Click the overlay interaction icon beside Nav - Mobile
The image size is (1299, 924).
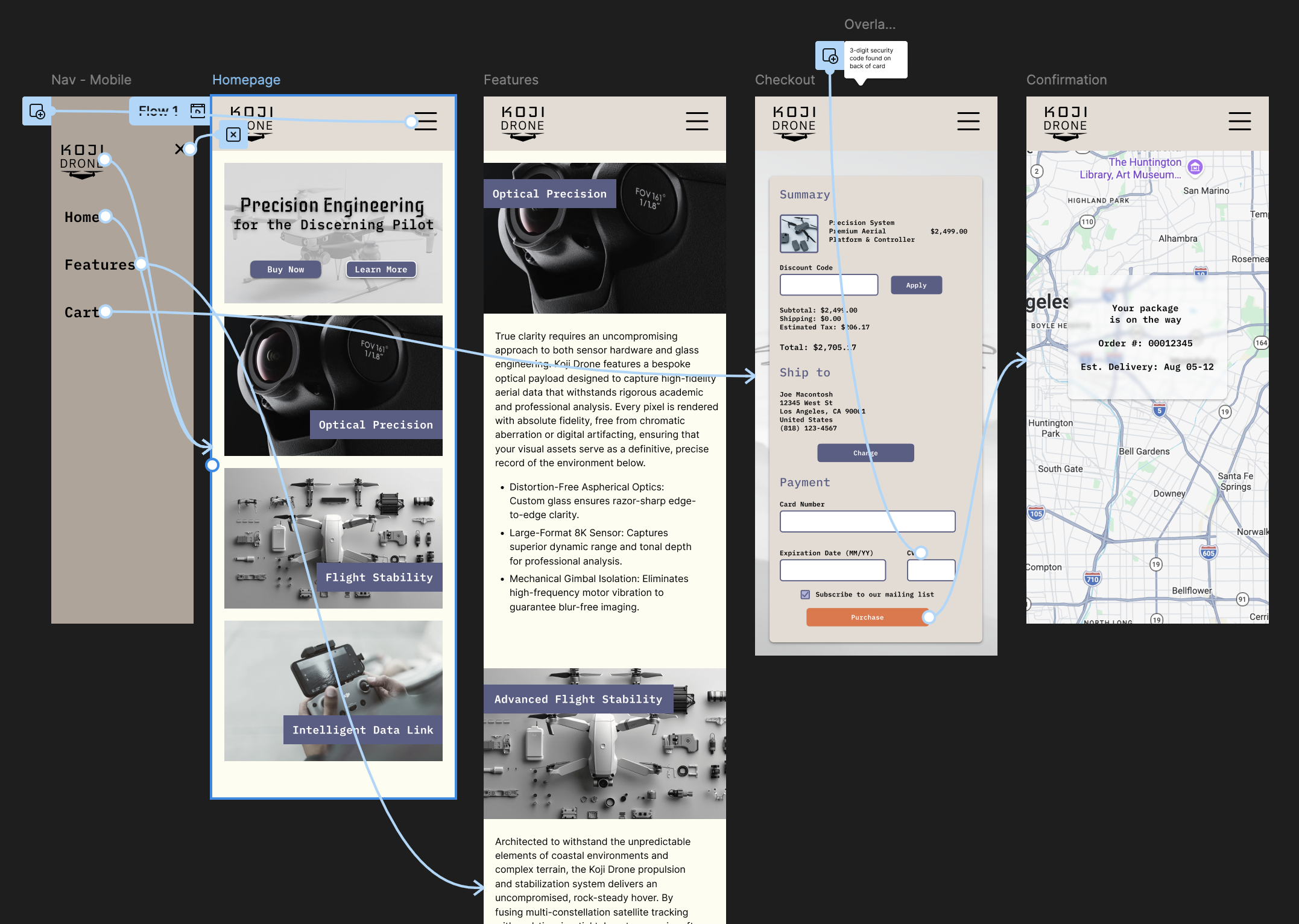point(37,112)
